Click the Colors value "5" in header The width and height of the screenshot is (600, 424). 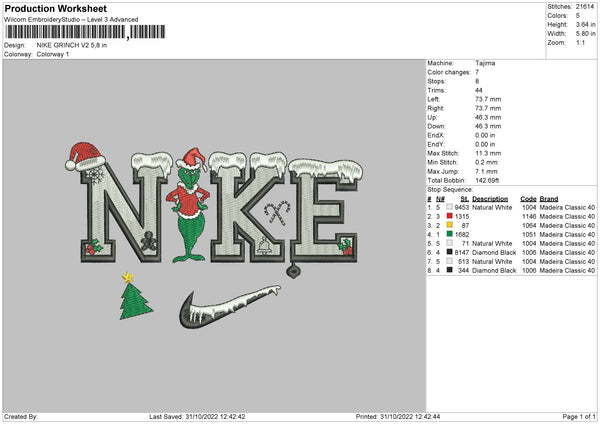[577, 16]
